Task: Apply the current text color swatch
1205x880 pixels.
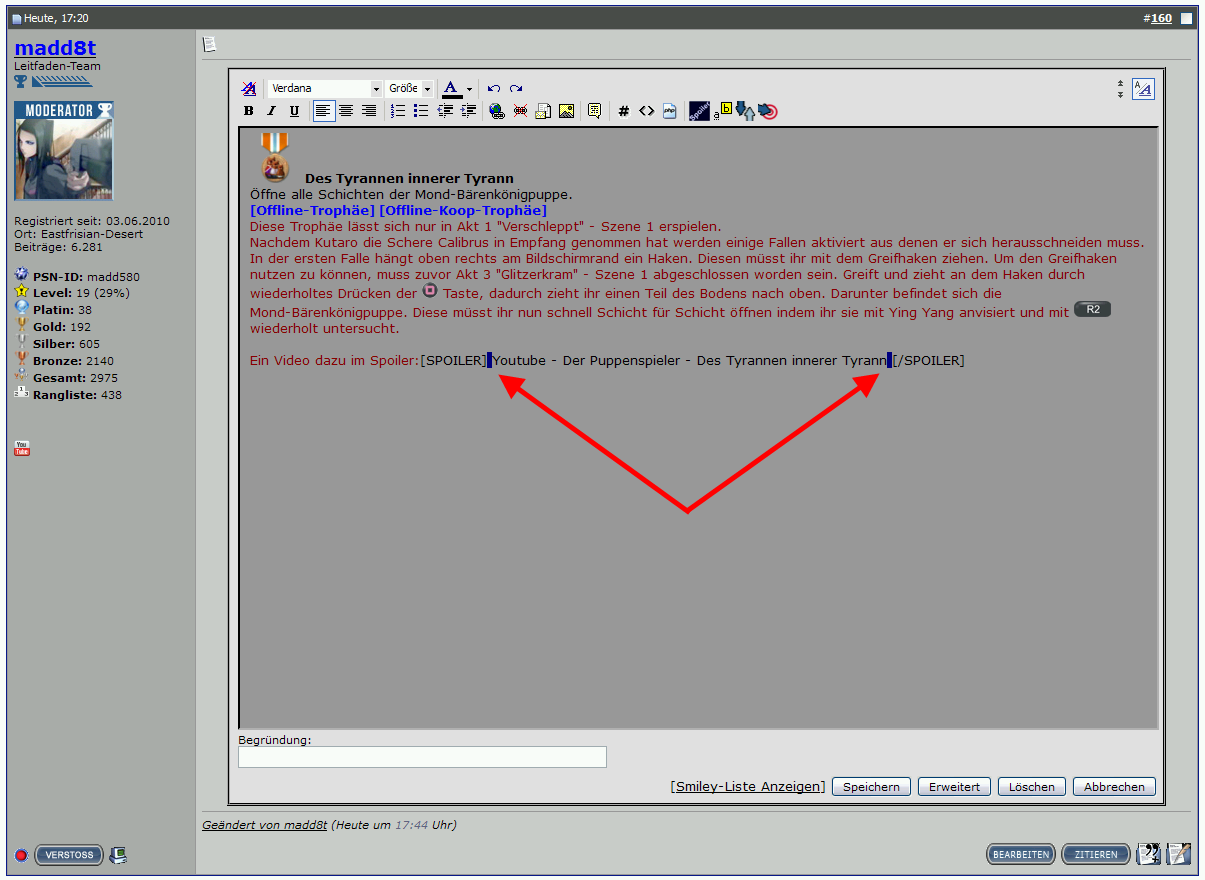Action: coord(451,89)
